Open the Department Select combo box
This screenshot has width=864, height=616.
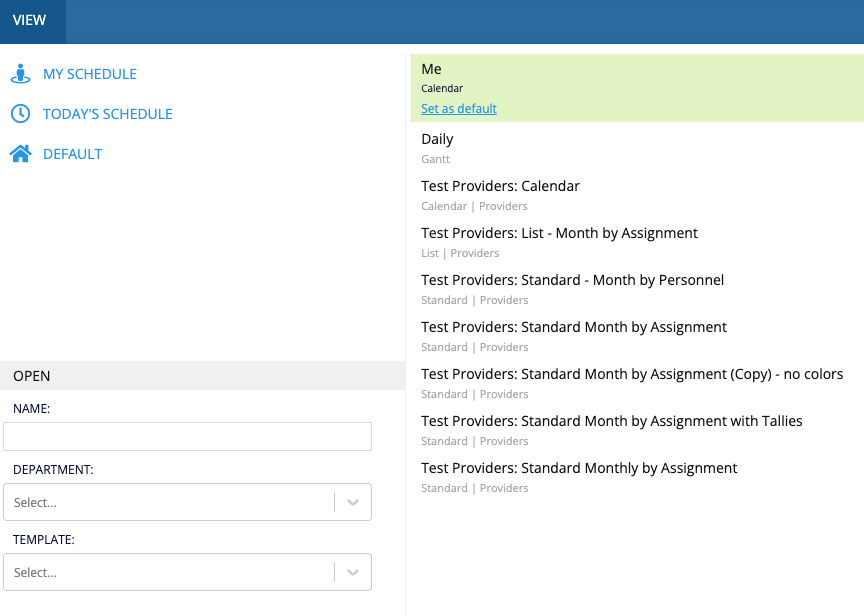187,502
